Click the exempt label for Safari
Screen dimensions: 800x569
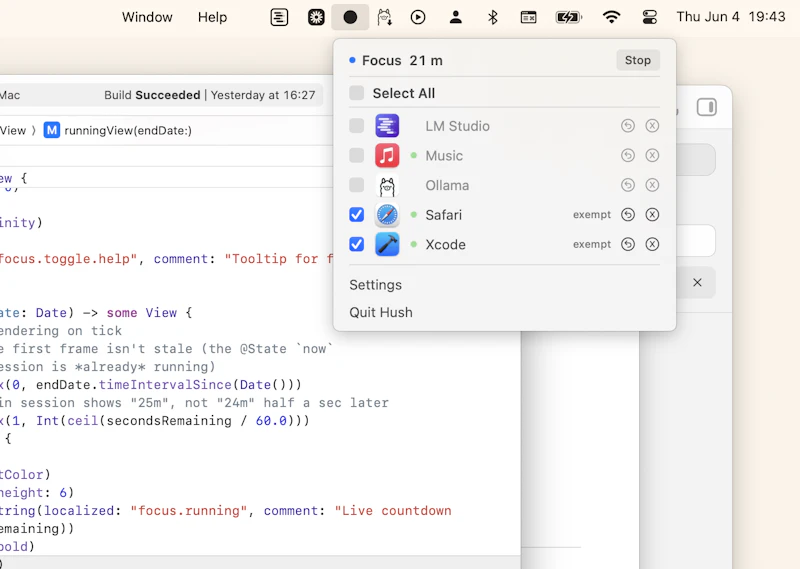(x=592, y=214)
